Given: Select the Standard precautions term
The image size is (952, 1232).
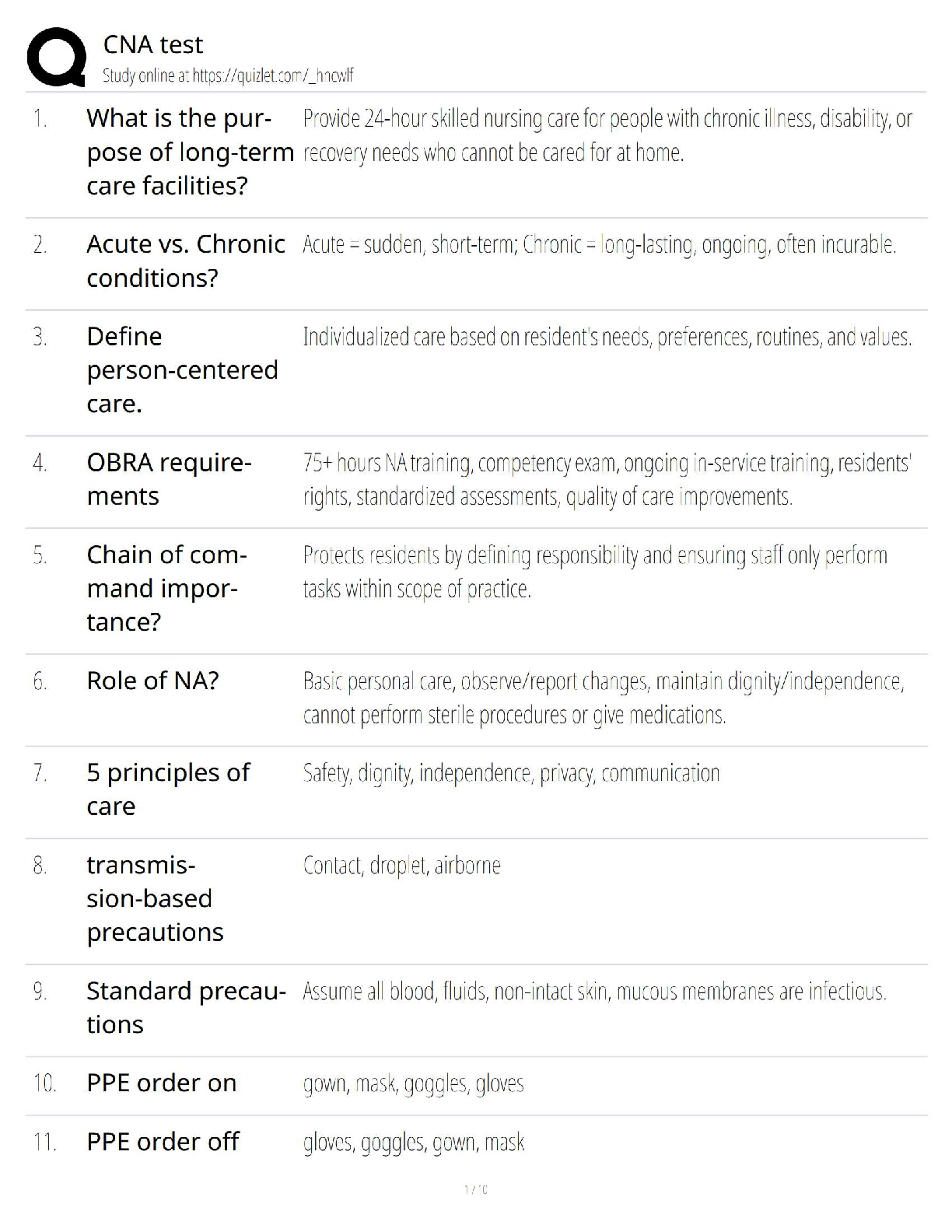Looking at the screenshot, I should tap(186, 1008).
